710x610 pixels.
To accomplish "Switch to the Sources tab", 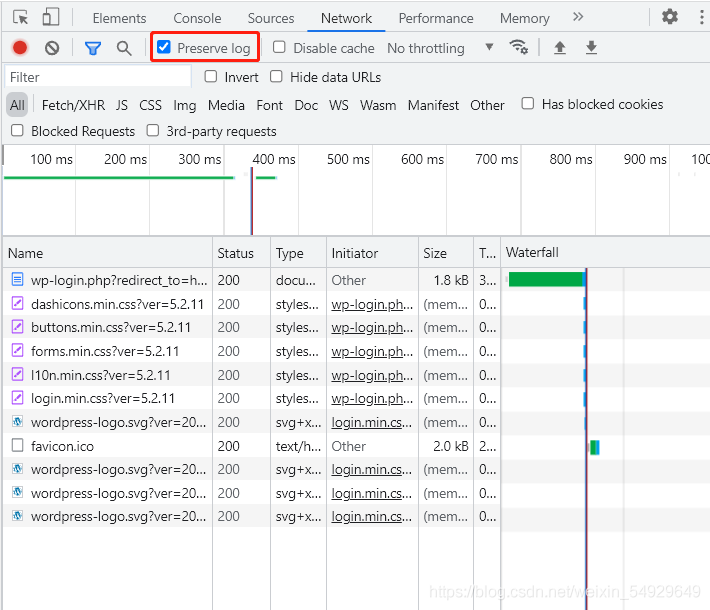I will click(270, 18).
